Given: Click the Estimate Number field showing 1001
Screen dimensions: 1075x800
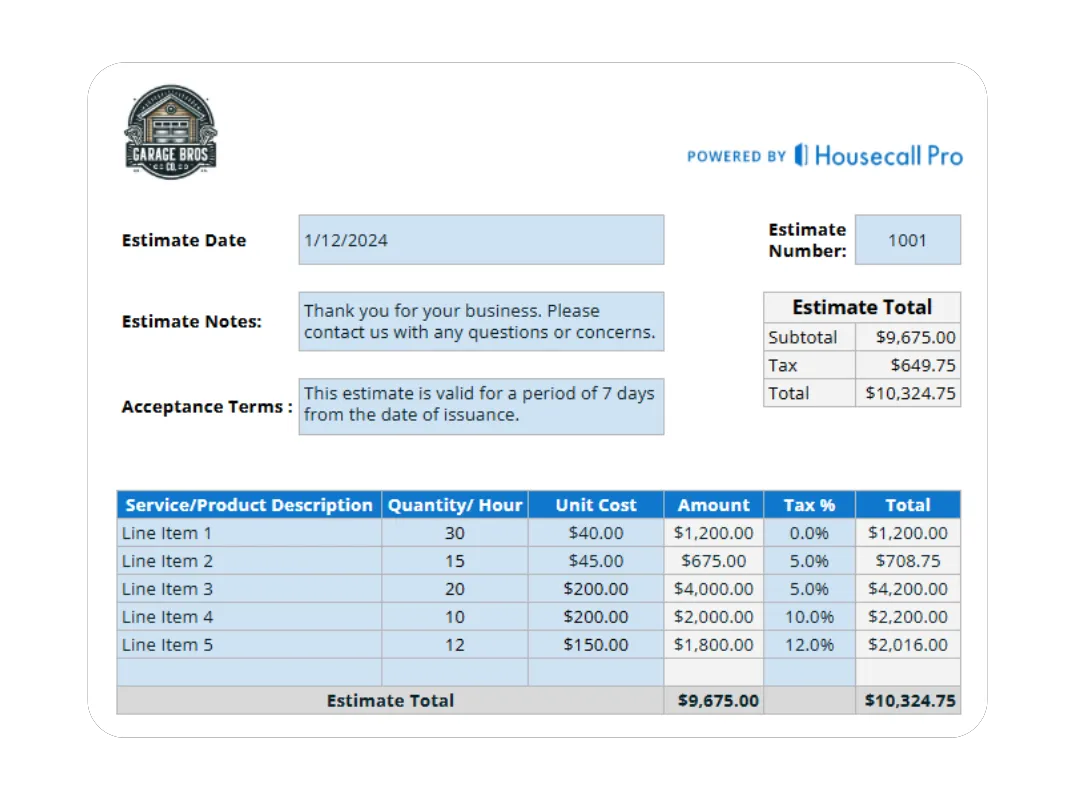Looking at the screenshot, I should [907, 240].
